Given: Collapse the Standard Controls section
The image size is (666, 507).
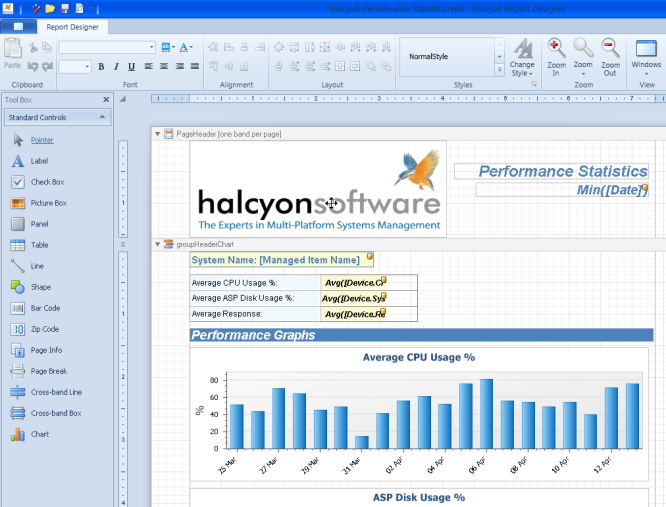Looking at the screenshot, I should click(103, 118).
